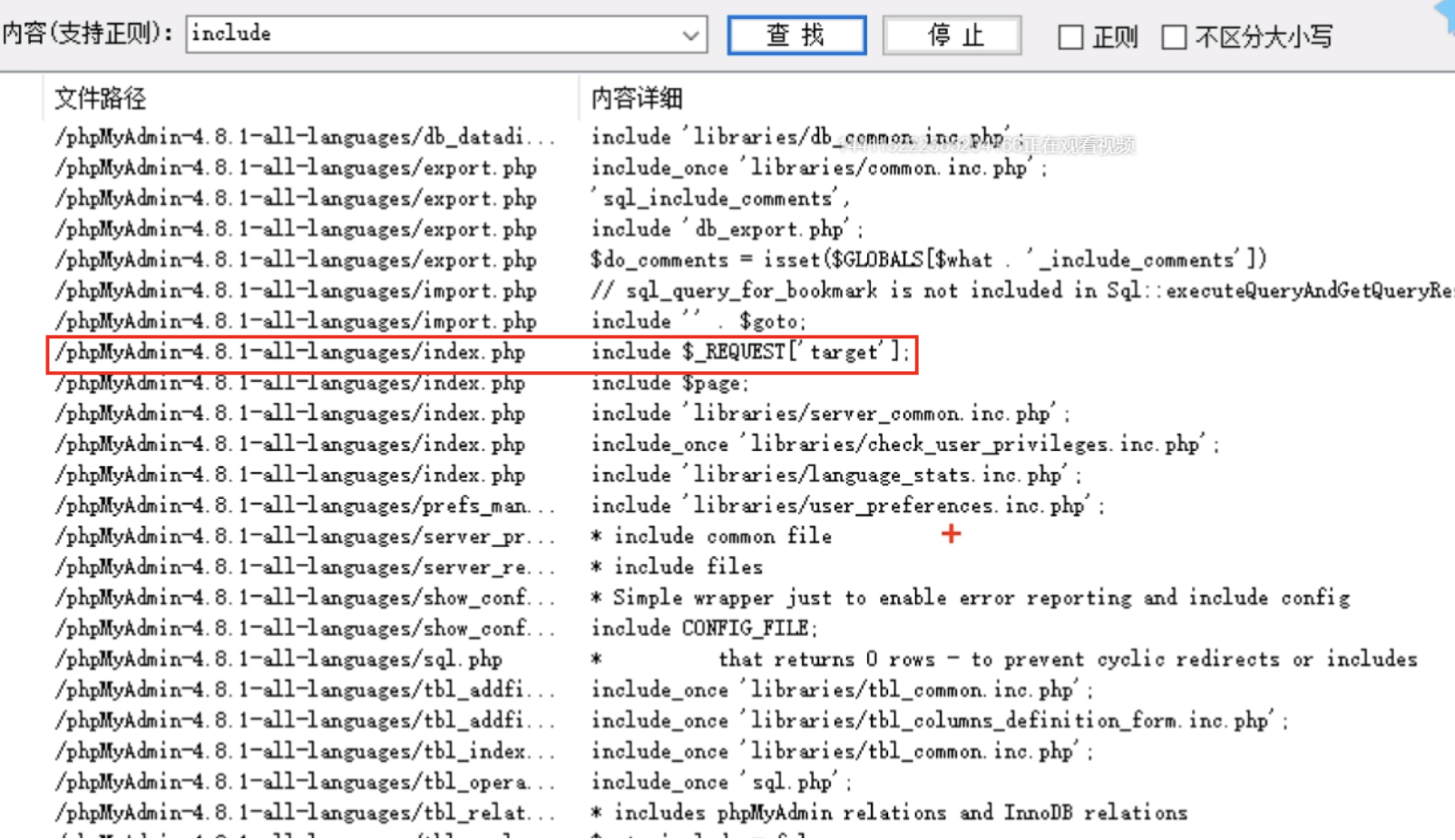Image resolution: width=1455 pixels, height=840 pixels.
Task: Click the tbl_opera... file path entry
Action: (x=305, y=782)
